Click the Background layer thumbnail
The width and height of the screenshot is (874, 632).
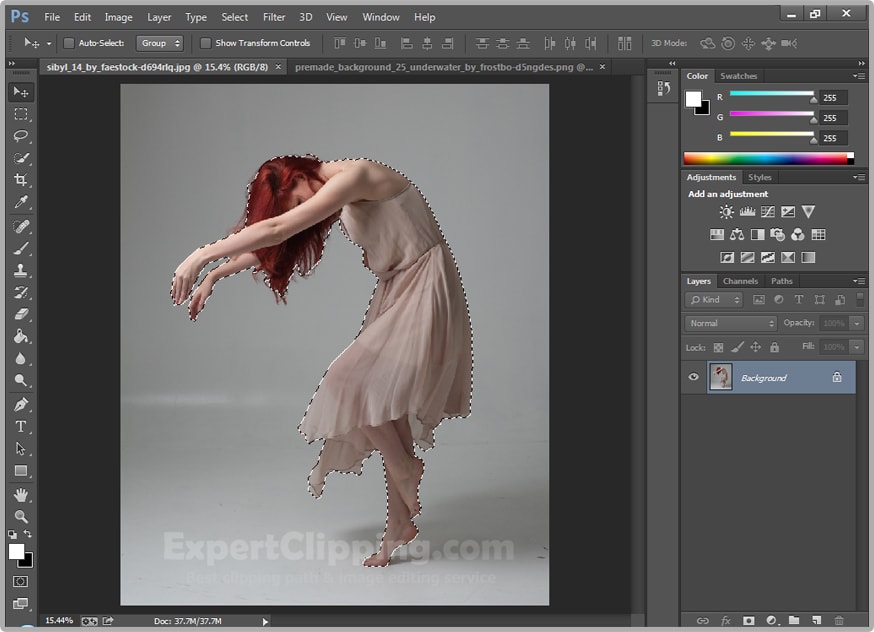pos(722,377)
